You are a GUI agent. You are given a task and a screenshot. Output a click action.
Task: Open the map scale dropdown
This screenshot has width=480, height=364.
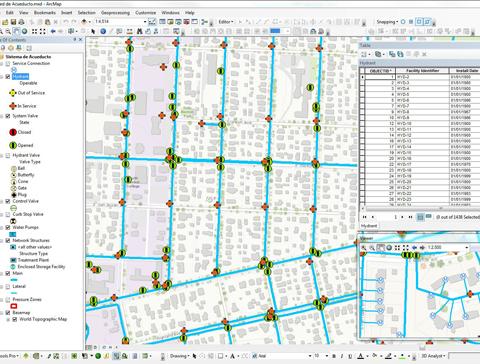(145, 22)
